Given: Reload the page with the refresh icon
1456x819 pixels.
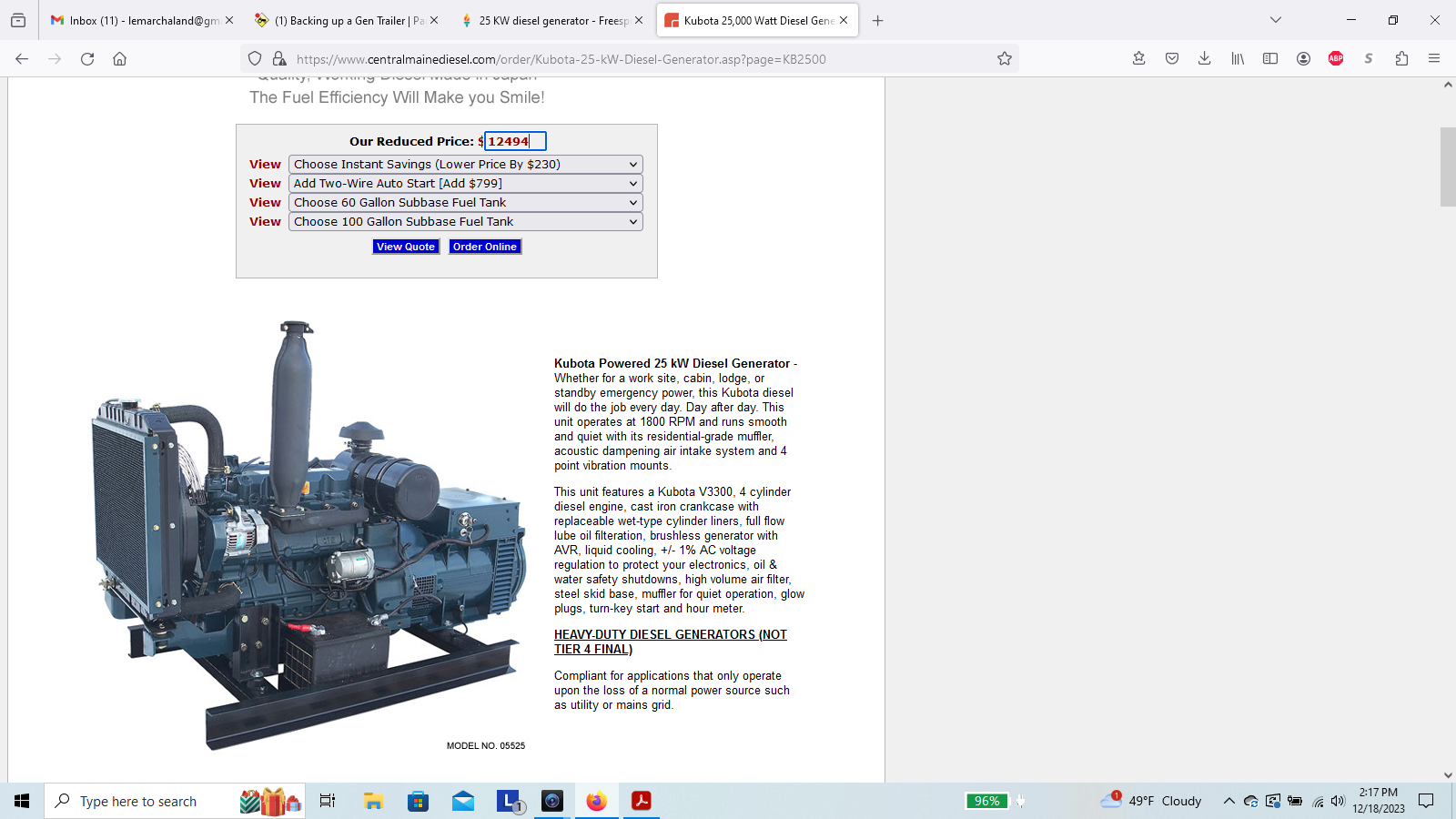Looking at the screenshot, I should pos(87,59).
